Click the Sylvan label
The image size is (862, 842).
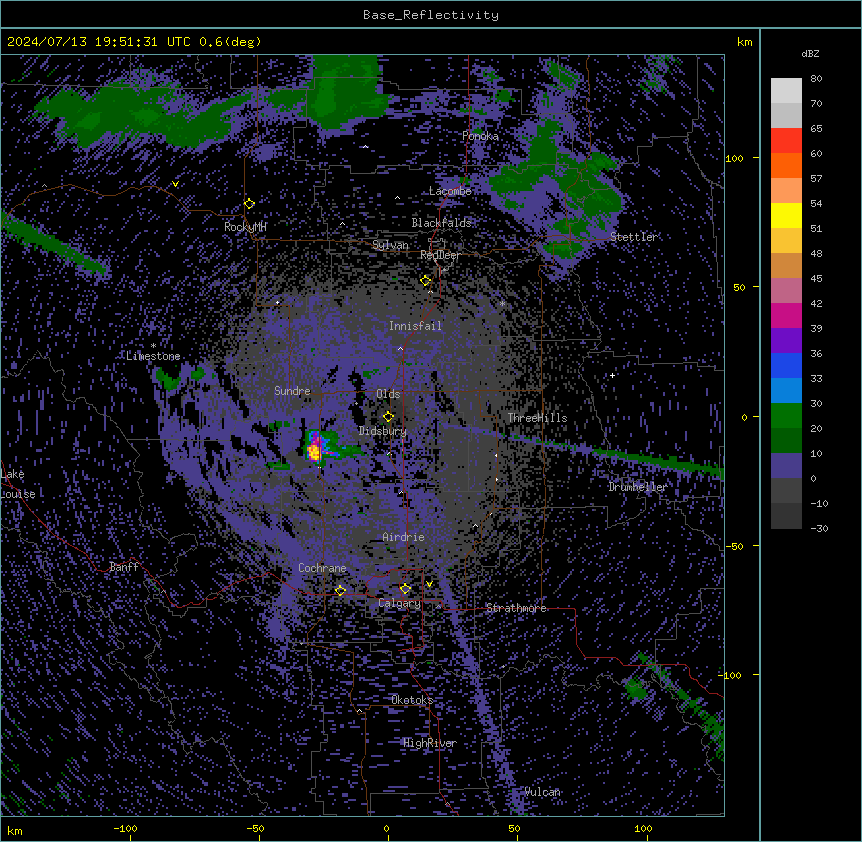[390, 245]
